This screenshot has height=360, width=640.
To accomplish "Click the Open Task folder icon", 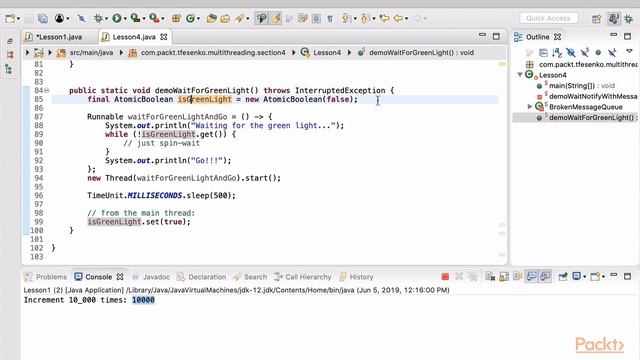I will (225, 18).
